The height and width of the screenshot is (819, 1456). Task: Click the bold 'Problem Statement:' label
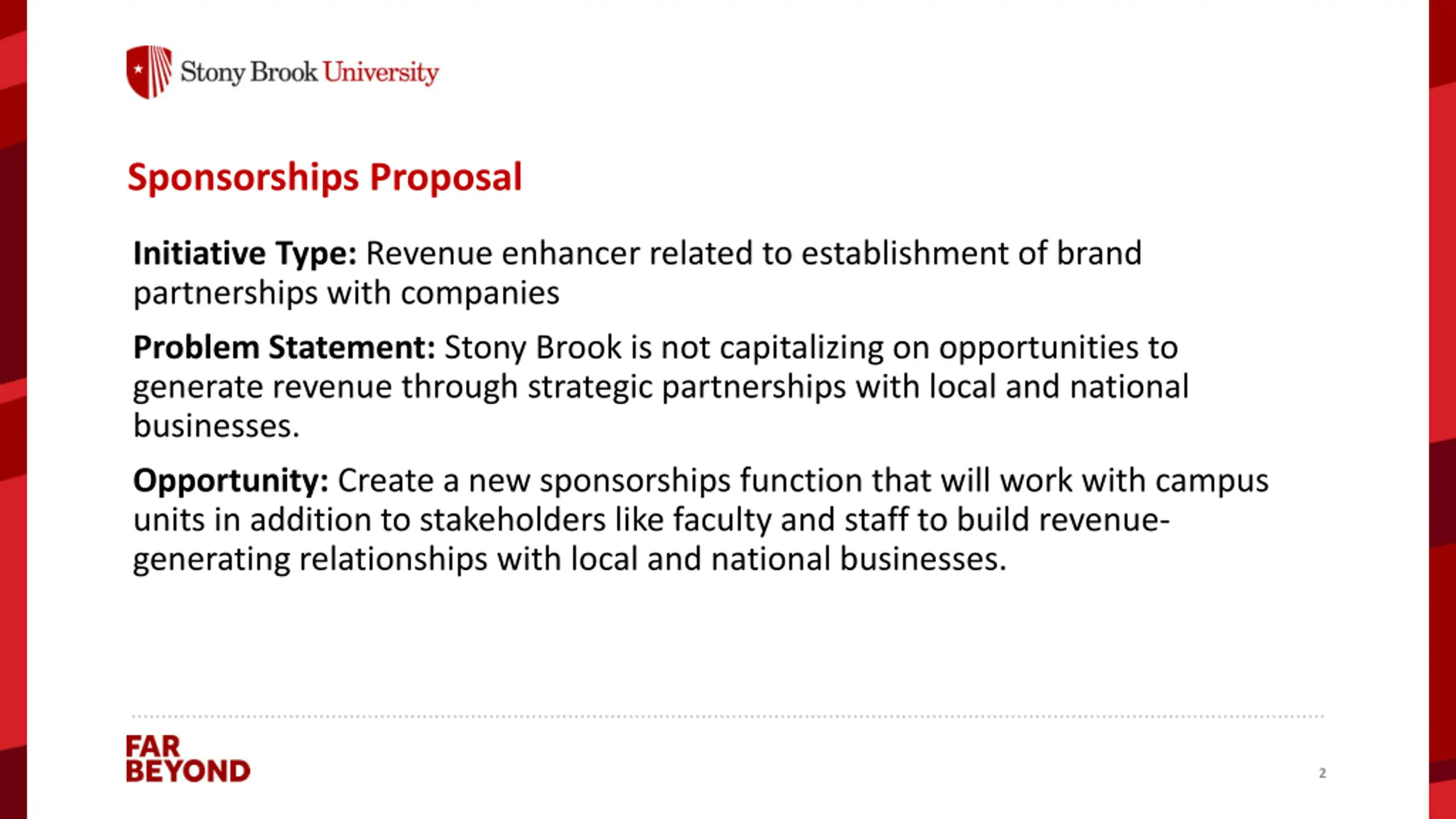pyautogui.click(x=284, y=348)
